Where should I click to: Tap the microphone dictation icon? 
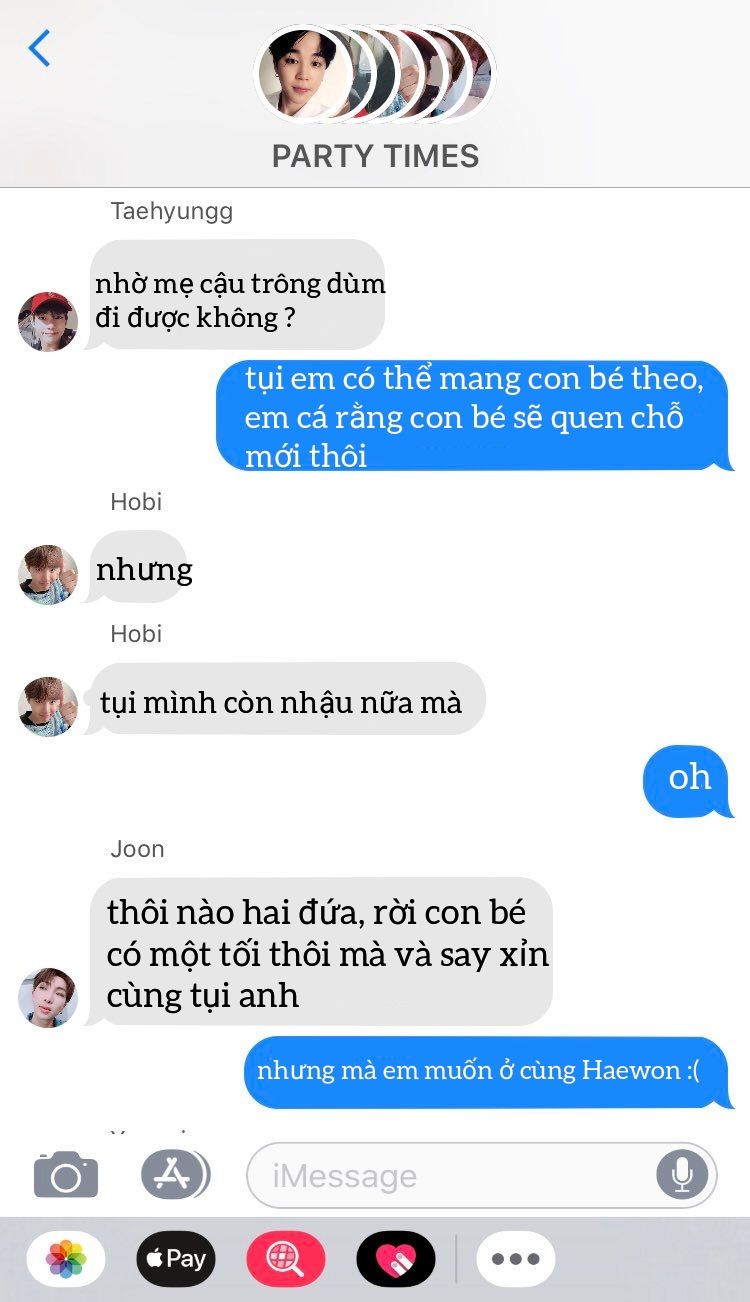[x=682, y=1175]
